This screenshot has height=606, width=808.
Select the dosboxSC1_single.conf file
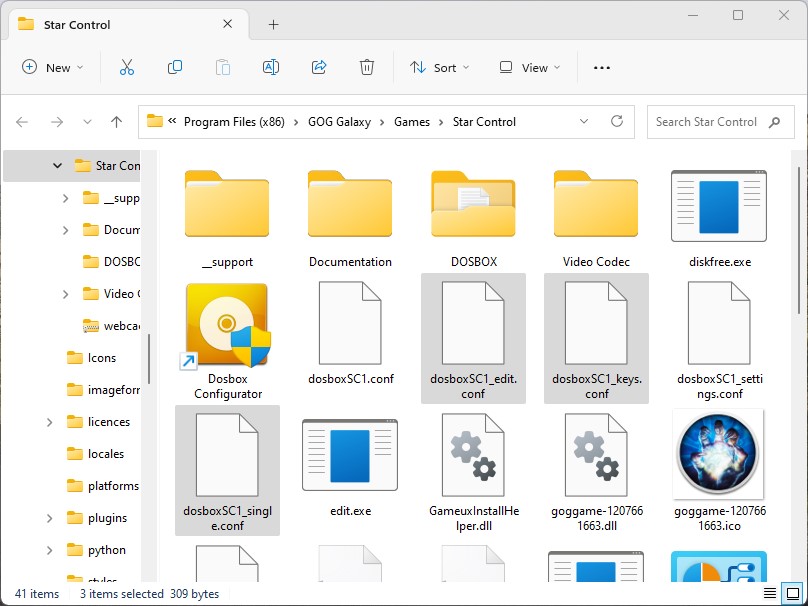(x=227, y=470)
